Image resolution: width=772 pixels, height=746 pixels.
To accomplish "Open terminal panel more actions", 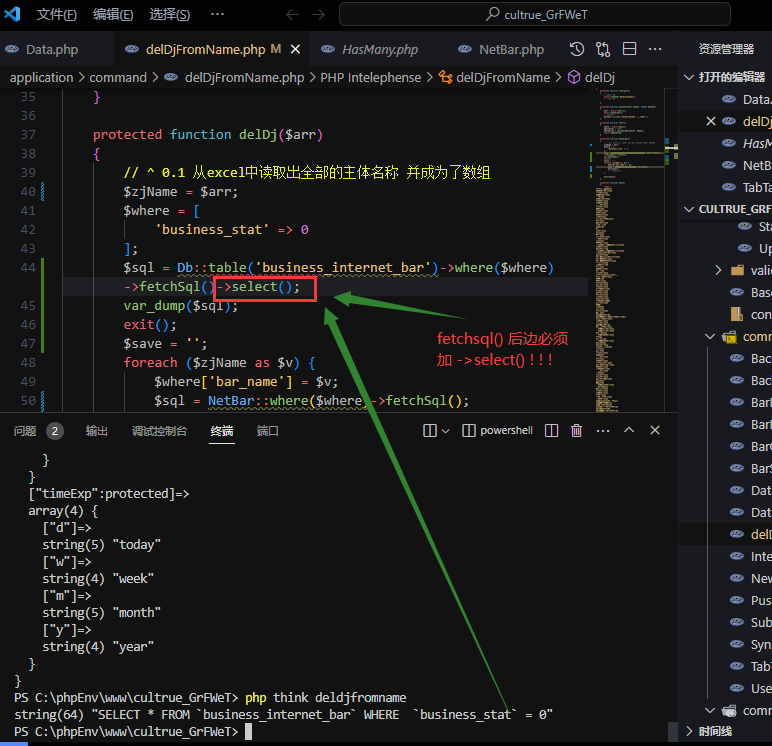I will pyautogui.click(x=603, y=431).
